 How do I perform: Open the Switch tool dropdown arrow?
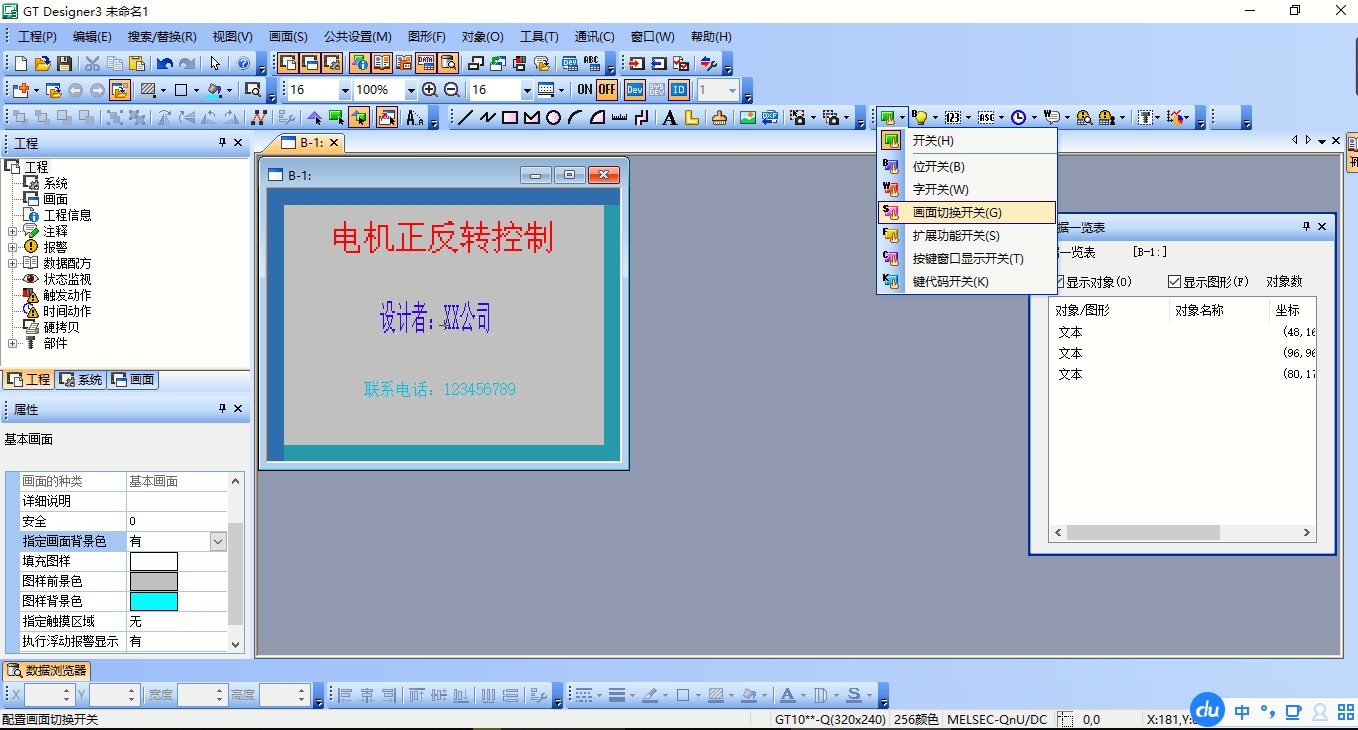point(902,118)
